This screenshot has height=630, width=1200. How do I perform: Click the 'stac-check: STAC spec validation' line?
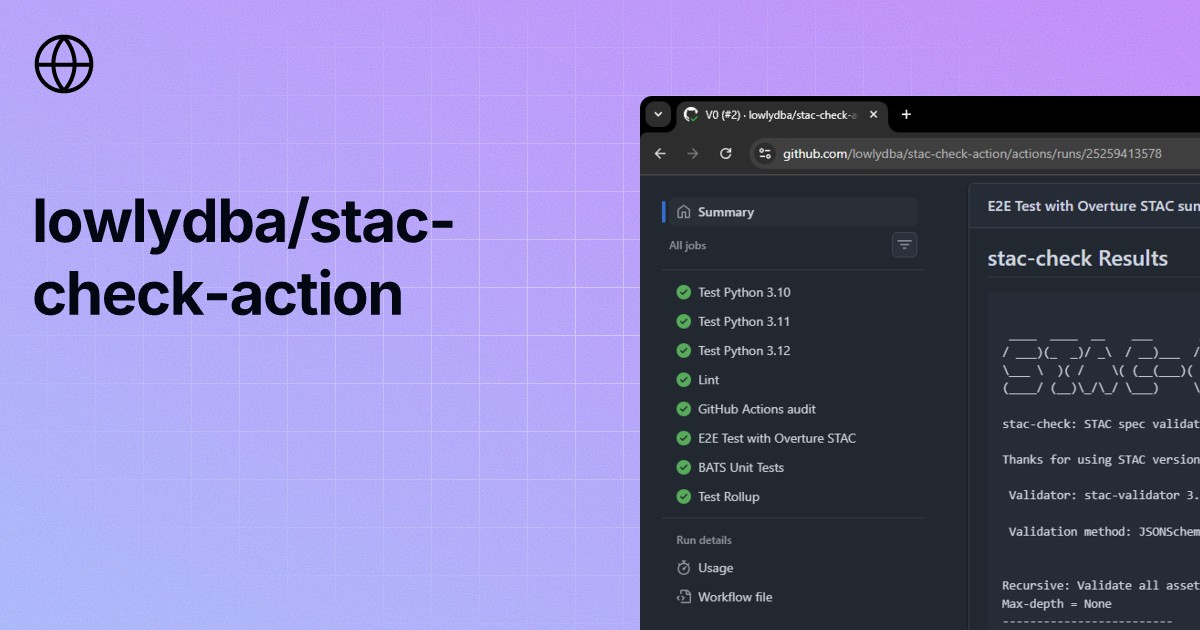(x=1101, y=423)
